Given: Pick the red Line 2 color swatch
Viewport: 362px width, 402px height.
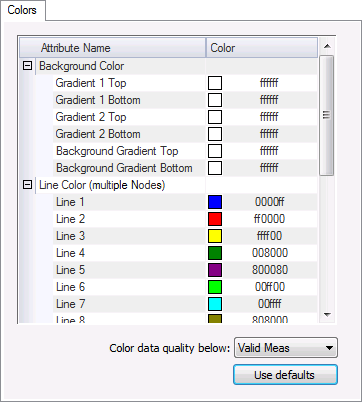Looking at the screenshot, I should click(215, 219).
